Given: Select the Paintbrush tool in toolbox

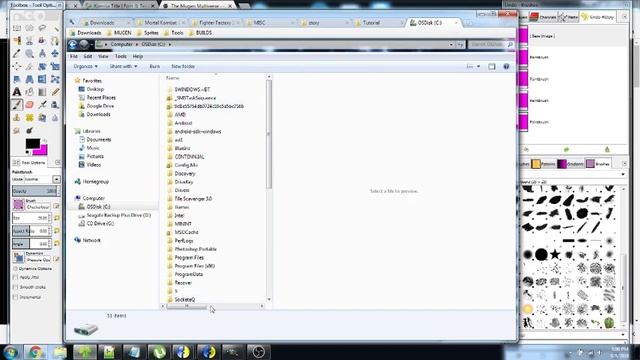Looking at the screenshot, I should [x=17, y=104].
